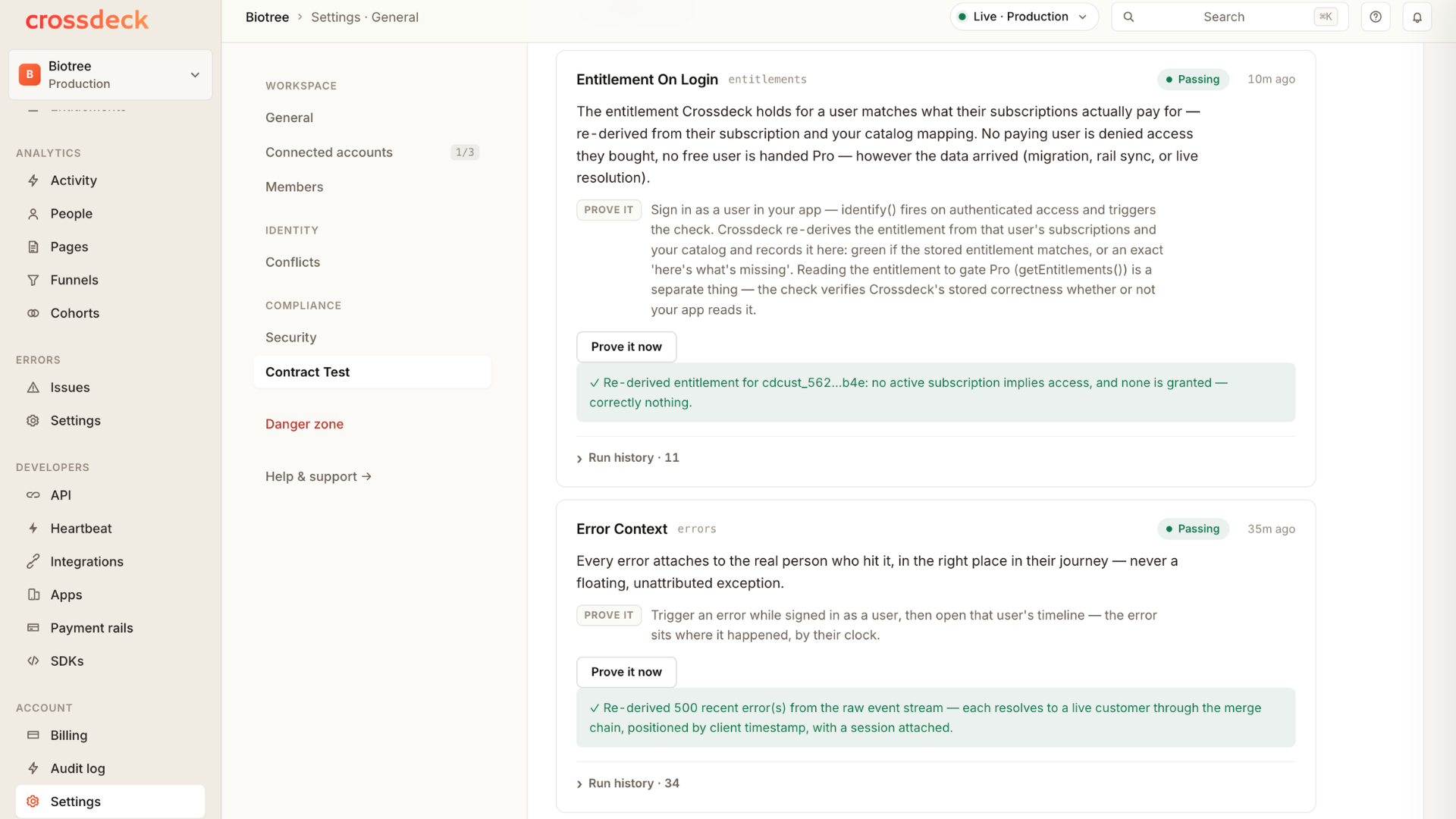Click the Biotree workspace avatar icon
This screenshot has height=819, width=1456.
(30, 74)
